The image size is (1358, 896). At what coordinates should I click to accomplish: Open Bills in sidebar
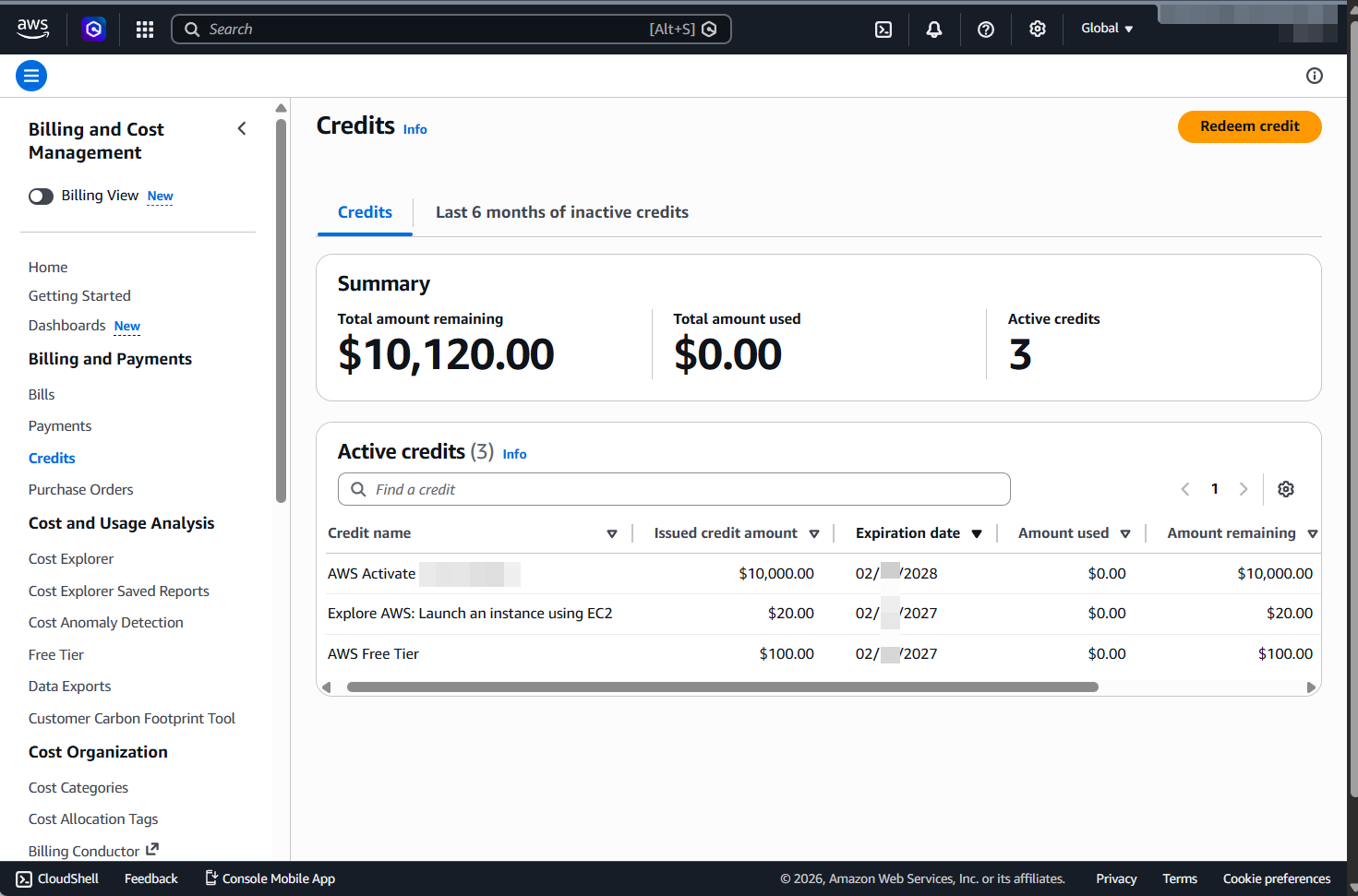click(x=42, y=395)
